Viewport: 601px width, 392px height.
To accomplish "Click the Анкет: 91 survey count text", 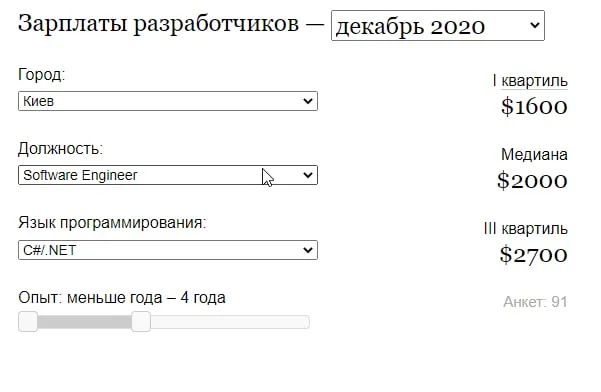I will pos(535,302).
